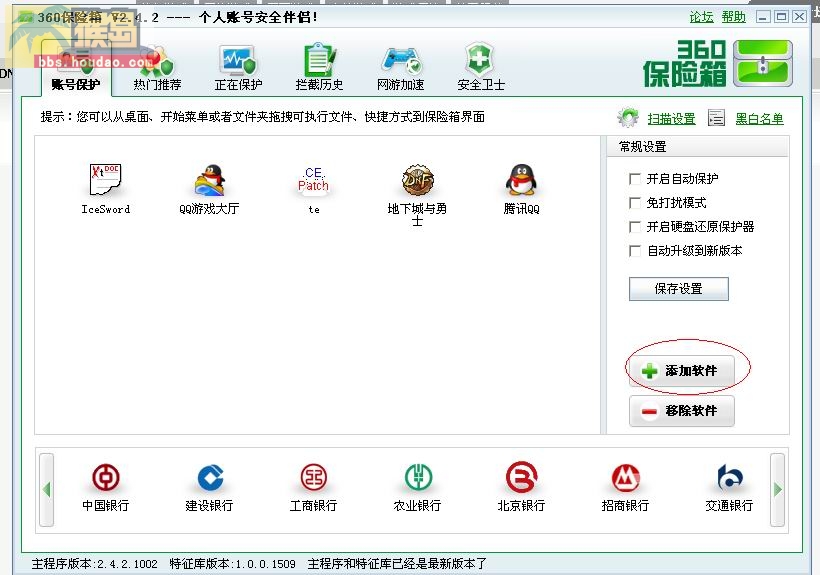Click the 移除软件 button
The image size is (820, 575).
681,411
